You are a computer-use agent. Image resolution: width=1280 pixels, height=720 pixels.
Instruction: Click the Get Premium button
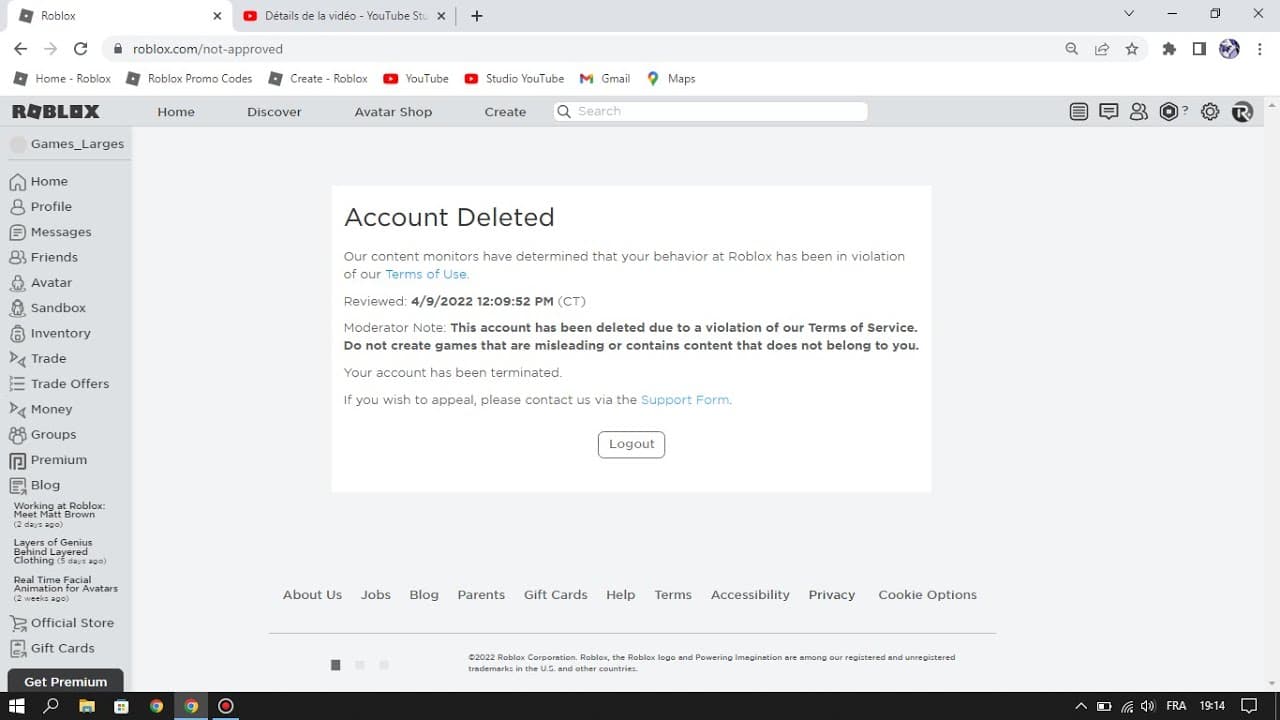[65, 681]
